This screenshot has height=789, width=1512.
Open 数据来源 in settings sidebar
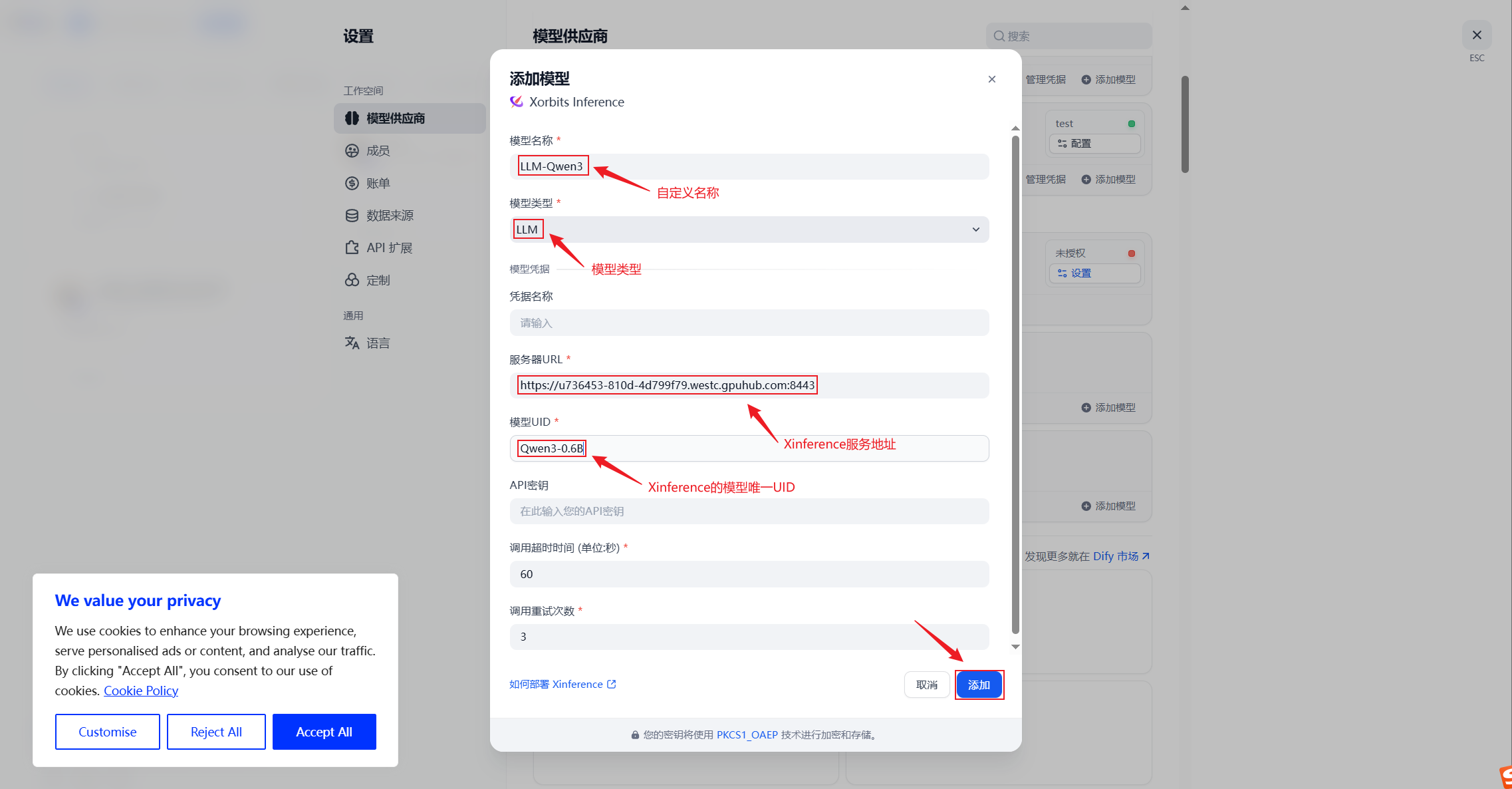click(x=410, y=216)
